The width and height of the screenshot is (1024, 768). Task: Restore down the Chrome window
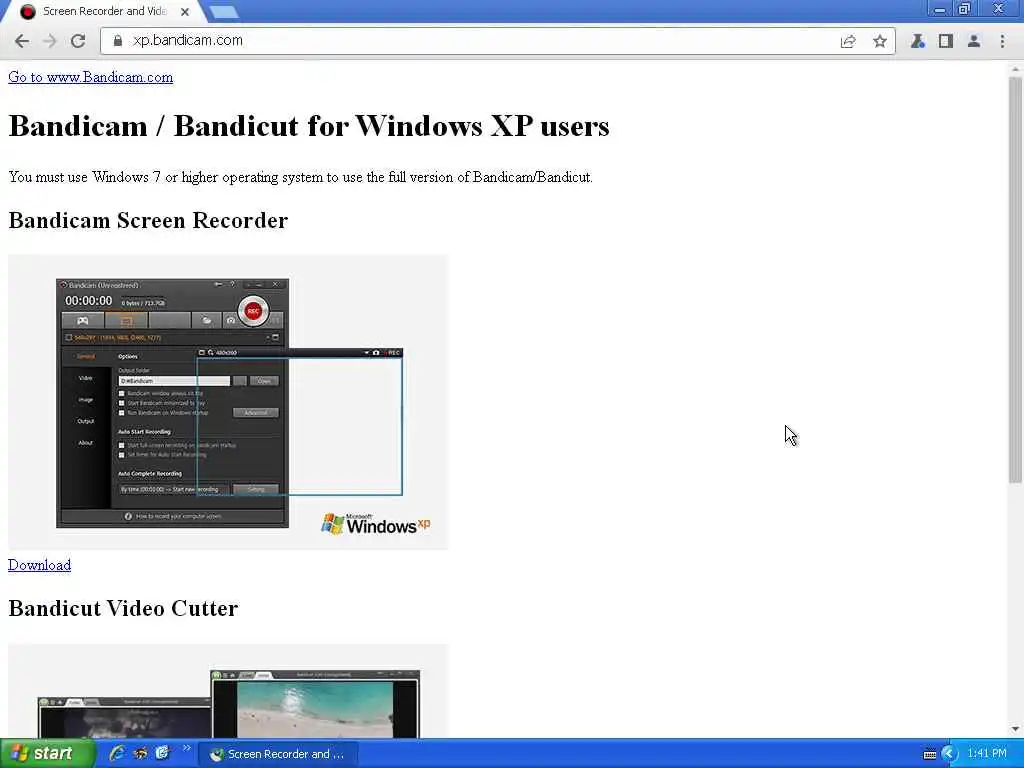pyautogui.click(x=965, y=9)
